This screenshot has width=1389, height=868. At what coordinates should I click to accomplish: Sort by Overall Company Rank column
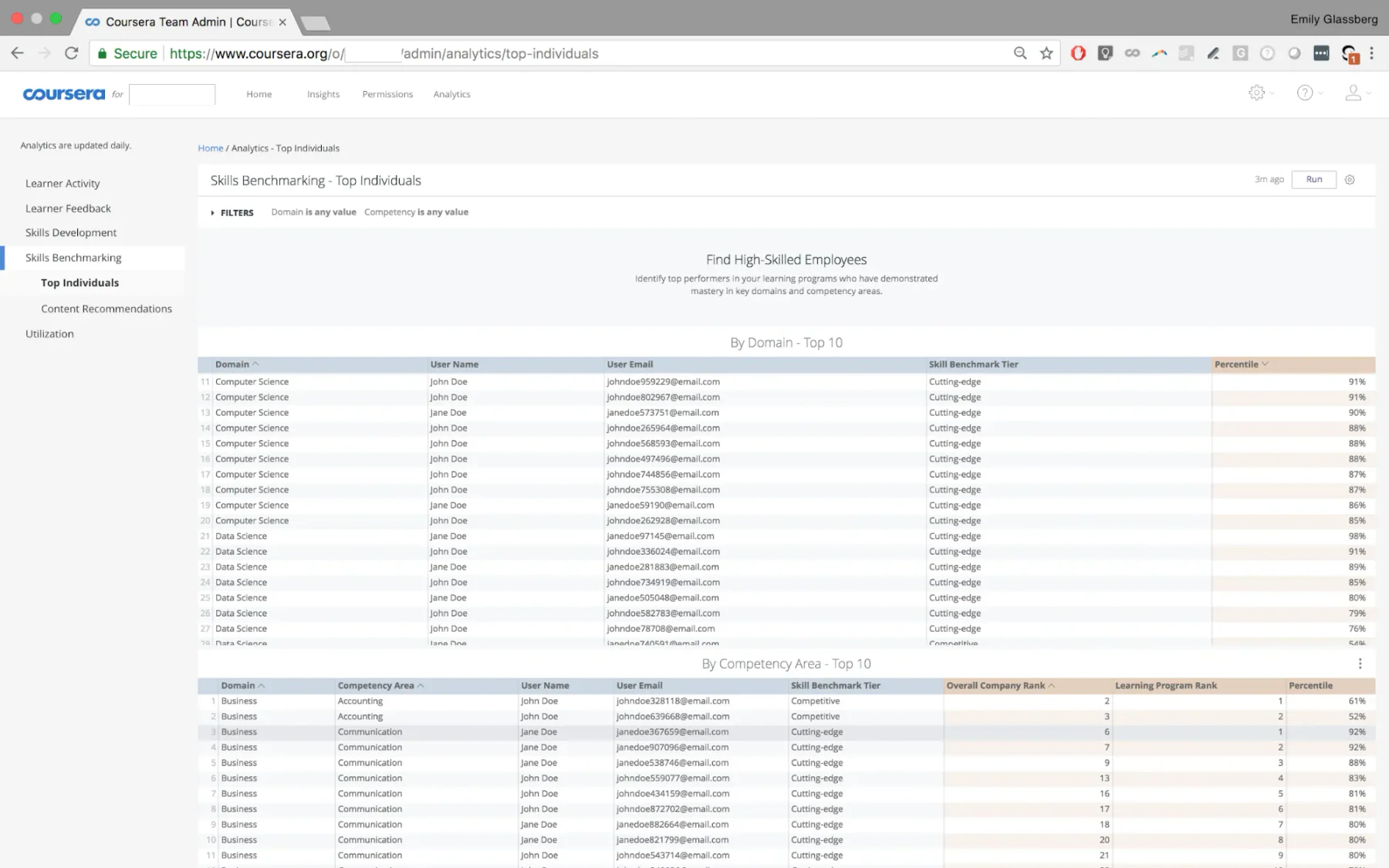click(1000, 685)
